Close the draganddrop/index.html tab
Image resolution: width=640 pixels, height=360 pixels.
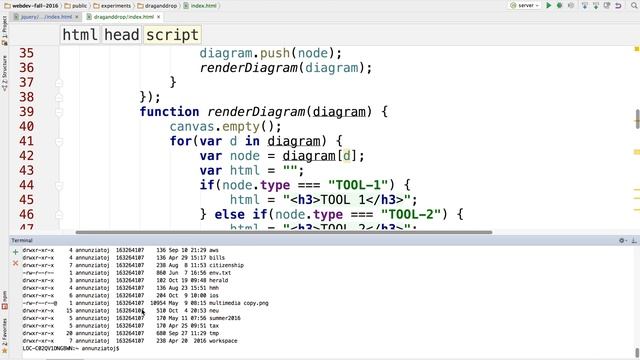coord(159,17)
